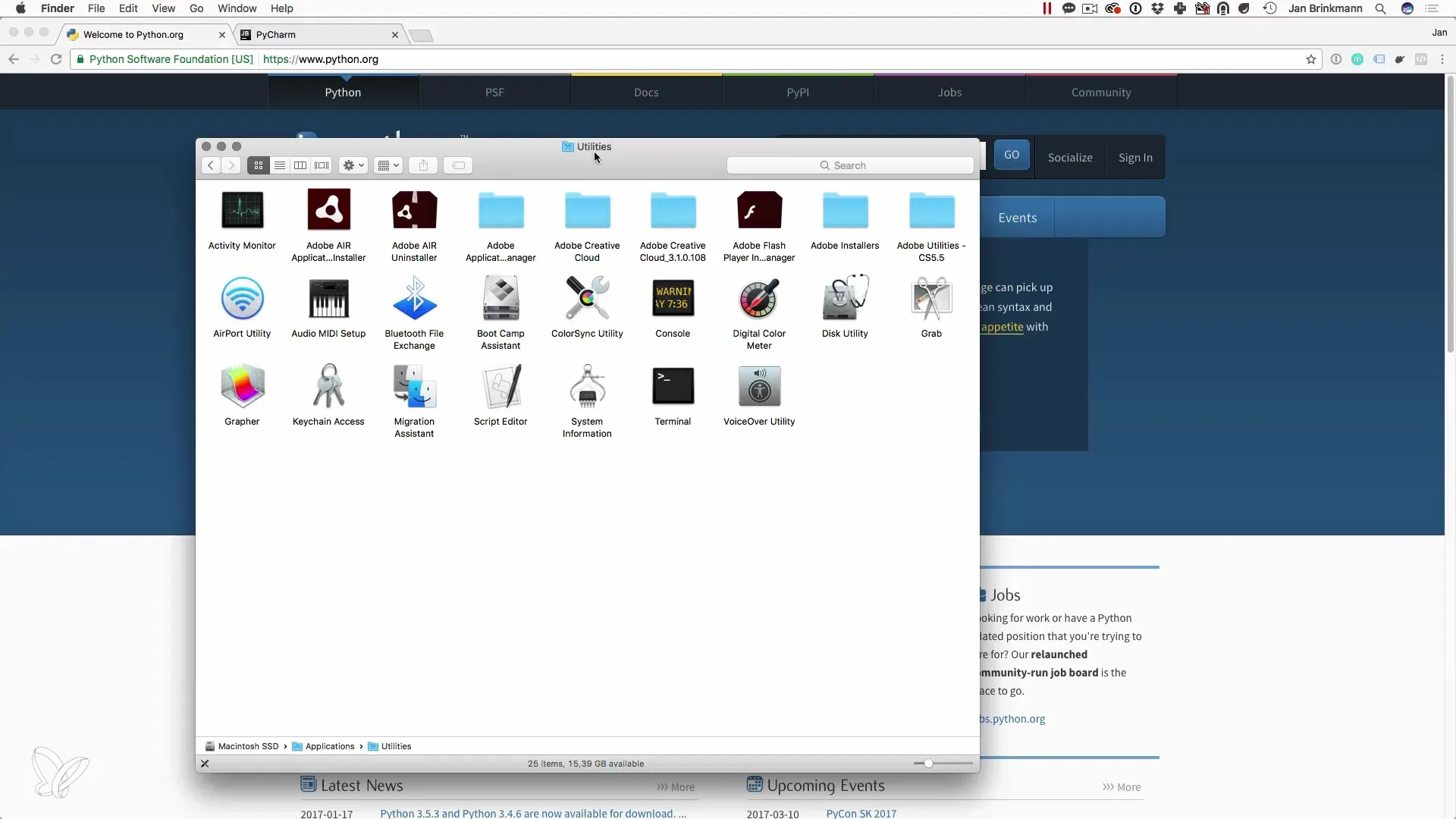Image resolution: width=1456 pixels, height=819 pixels.
Task: Click the Sign In link on python.org
Action: click(x=1135, y=158)
